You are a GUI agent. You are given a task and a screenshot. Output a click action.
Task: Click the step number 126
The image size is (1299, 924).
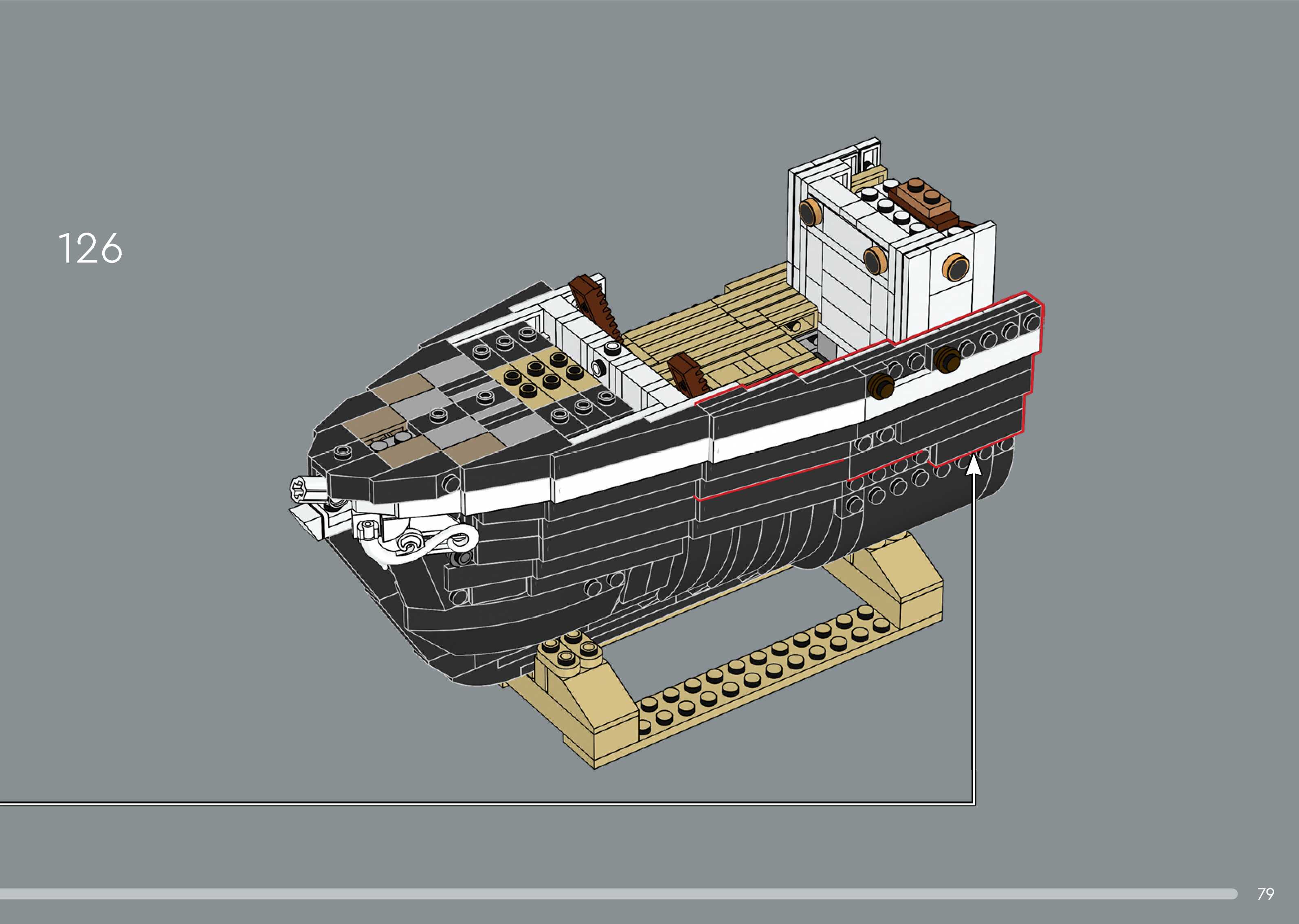pos(90,249)
